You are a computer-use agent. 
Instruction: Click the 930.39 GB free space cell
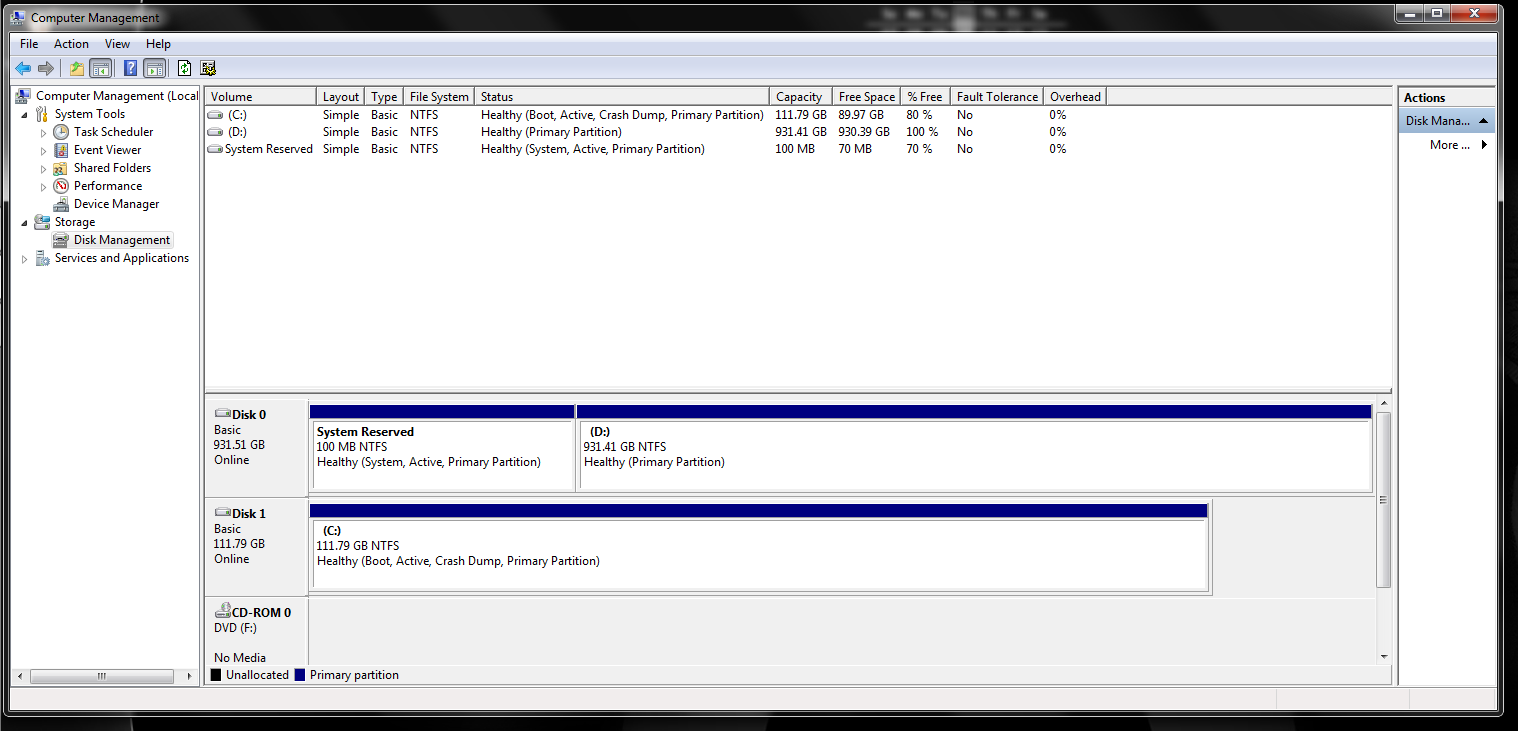(864, 132)
